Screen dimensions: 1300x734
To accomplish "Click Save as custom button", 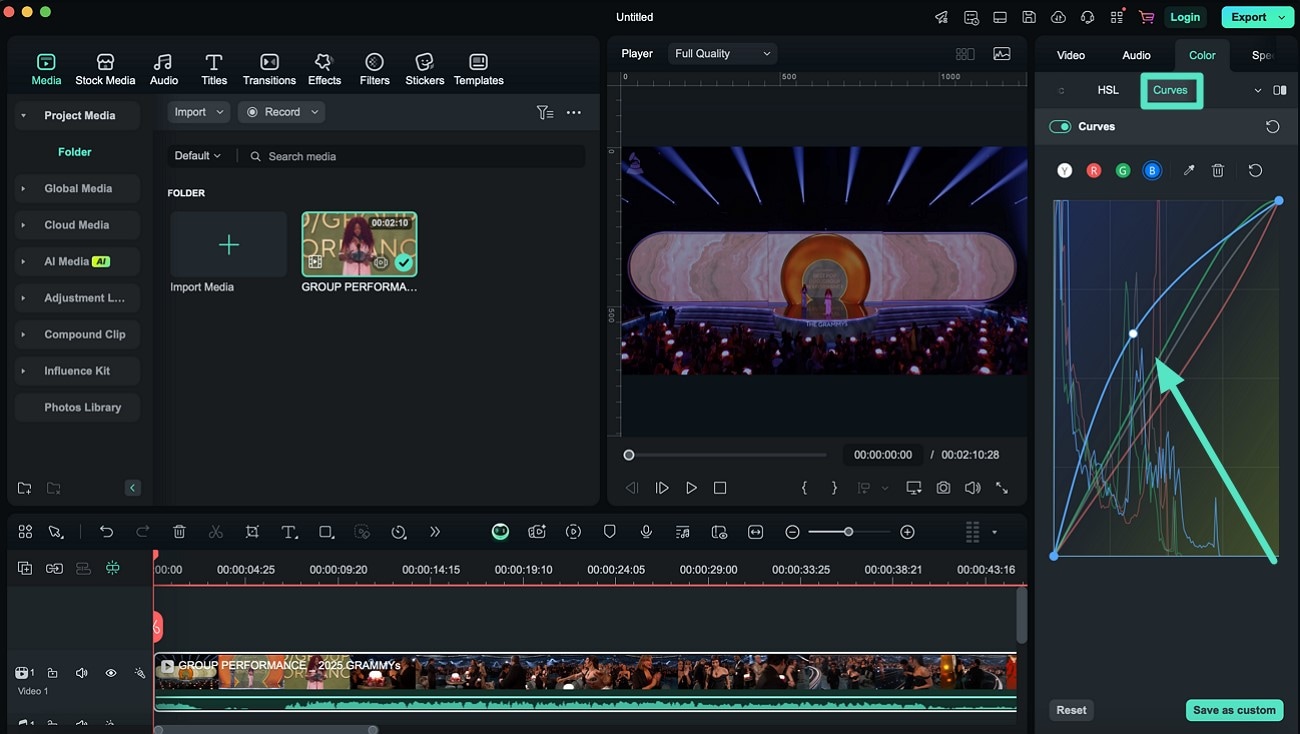I will (1234, 710).
